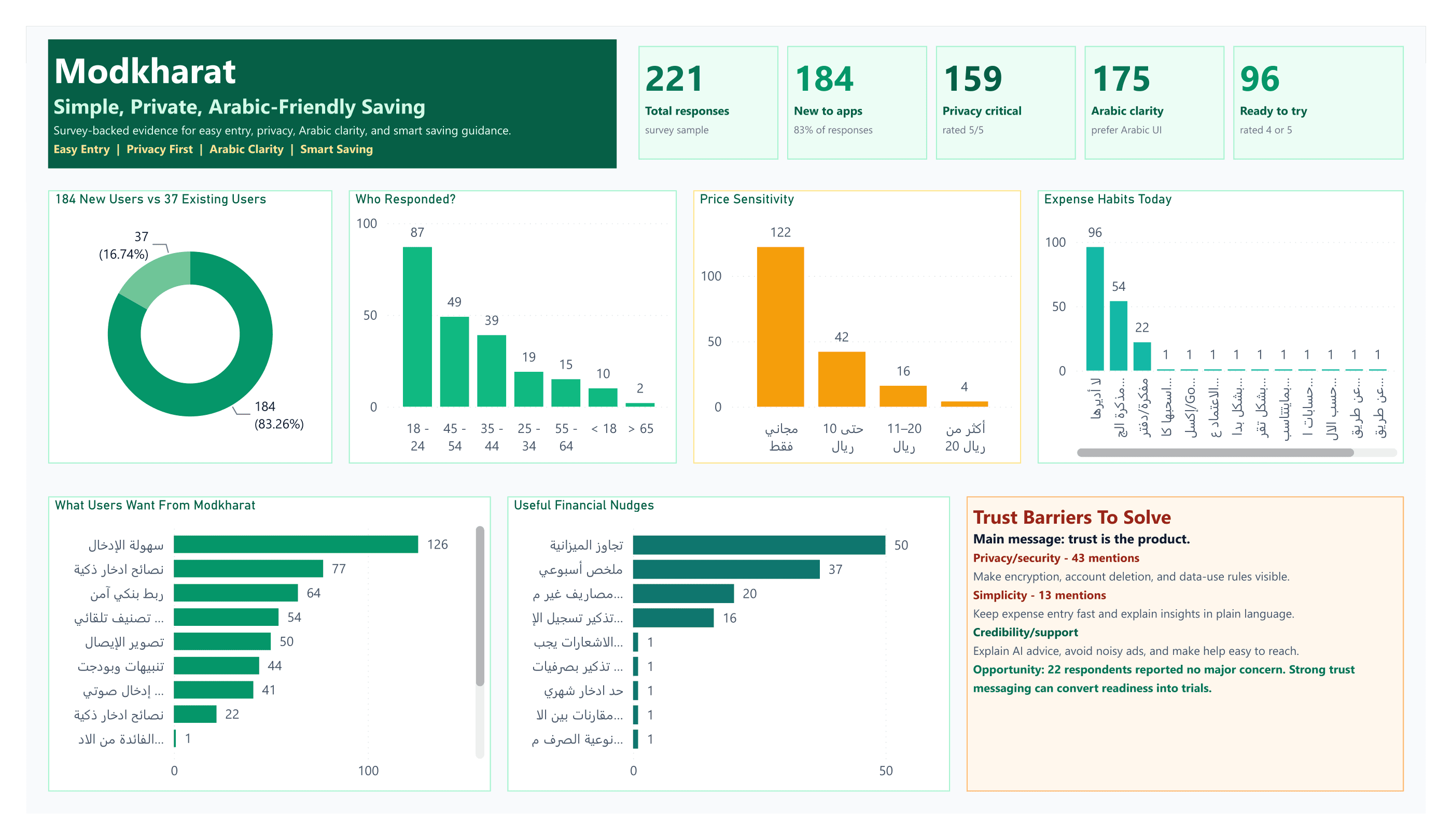Click the ملخص أسبوعي bar valued 37

[x=726, y=569]
